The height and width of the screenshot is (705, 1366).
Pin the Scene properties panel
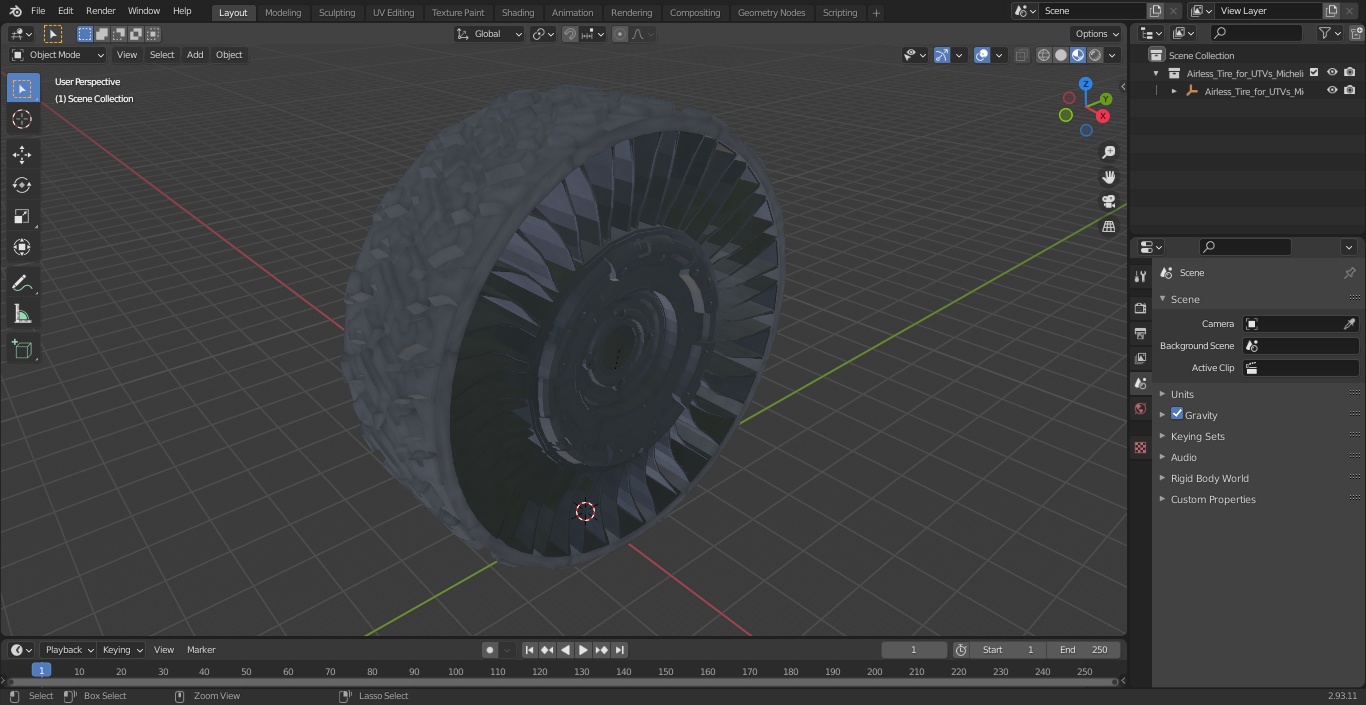point(1349,273)
